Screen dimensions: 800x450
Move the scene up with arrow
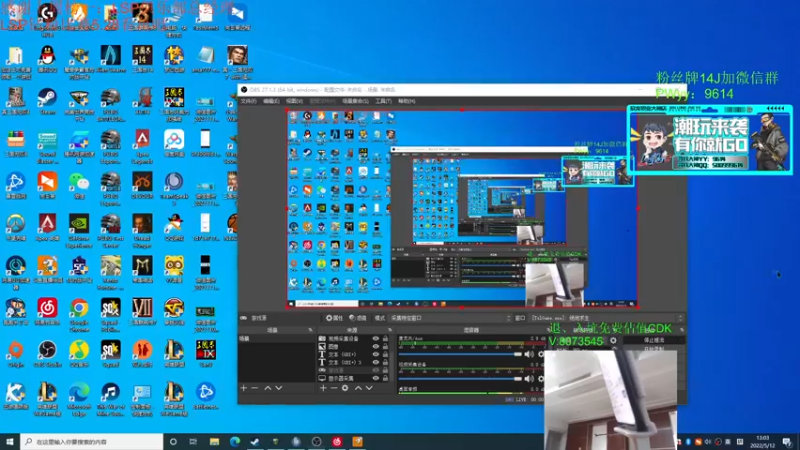coord(268,388)
